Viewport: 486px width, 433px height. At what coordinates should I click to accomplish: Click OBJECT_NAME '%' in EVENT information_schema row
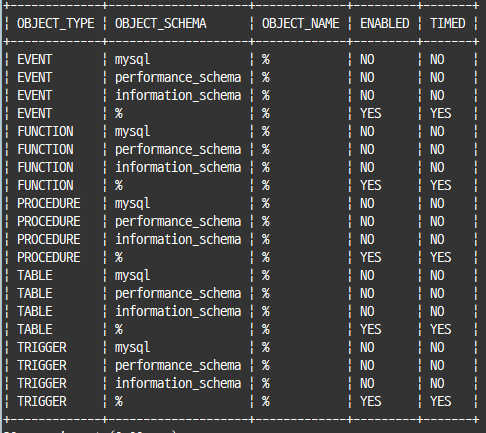(x=266, y=96)
